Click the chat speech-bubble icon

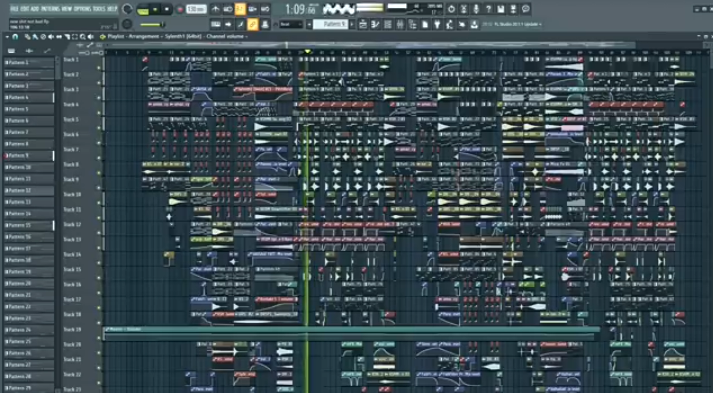[526, 9]
